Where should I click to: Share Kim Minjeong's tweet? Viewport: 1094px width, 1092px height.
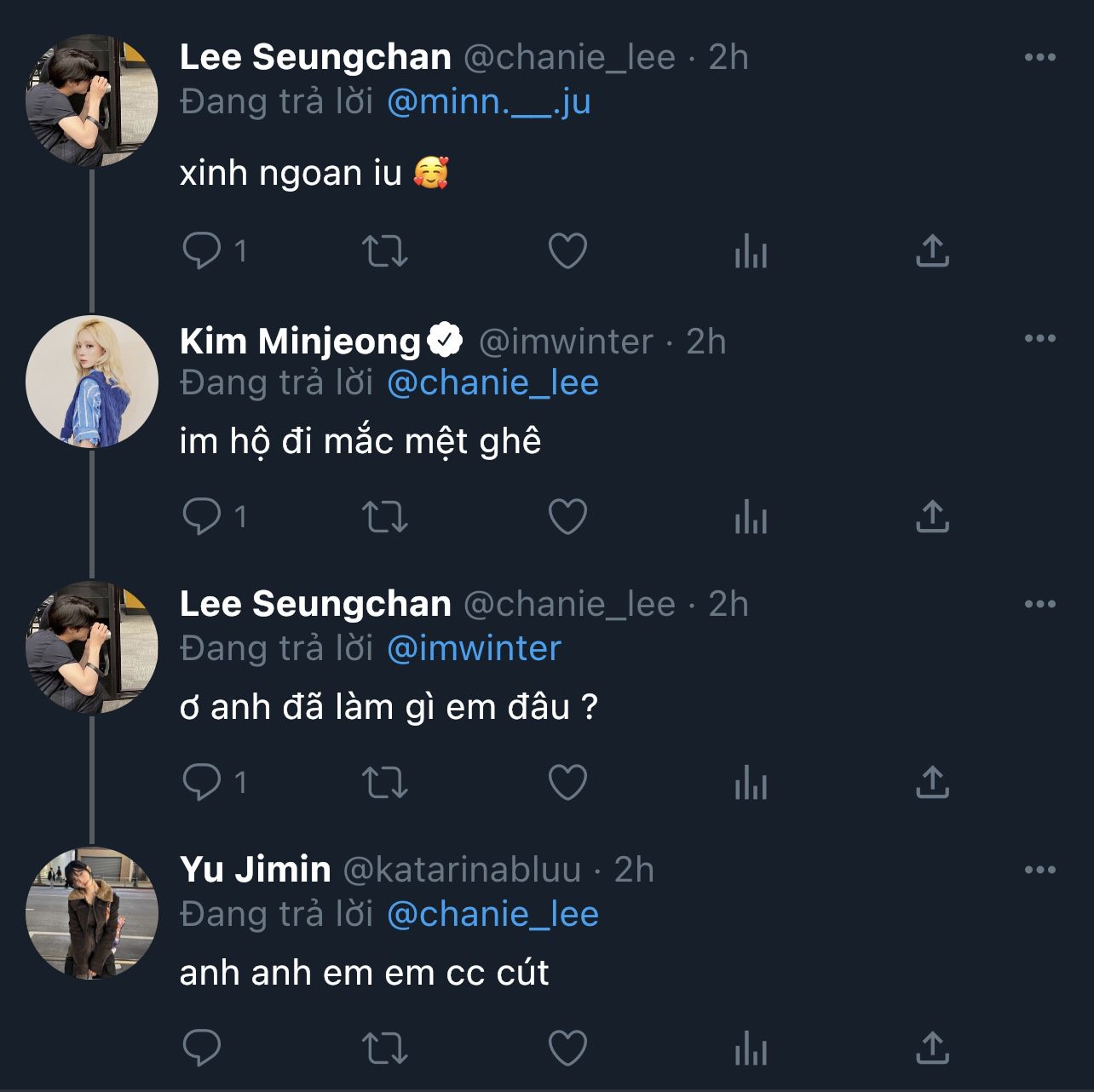pyautogui.click(x=932, y=517)
